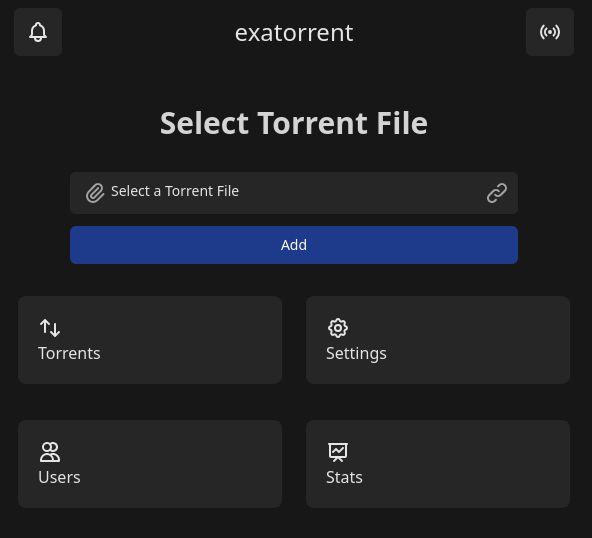
Task: Click the 'Select a Torrent File' field
Action: tap(294, 193)
